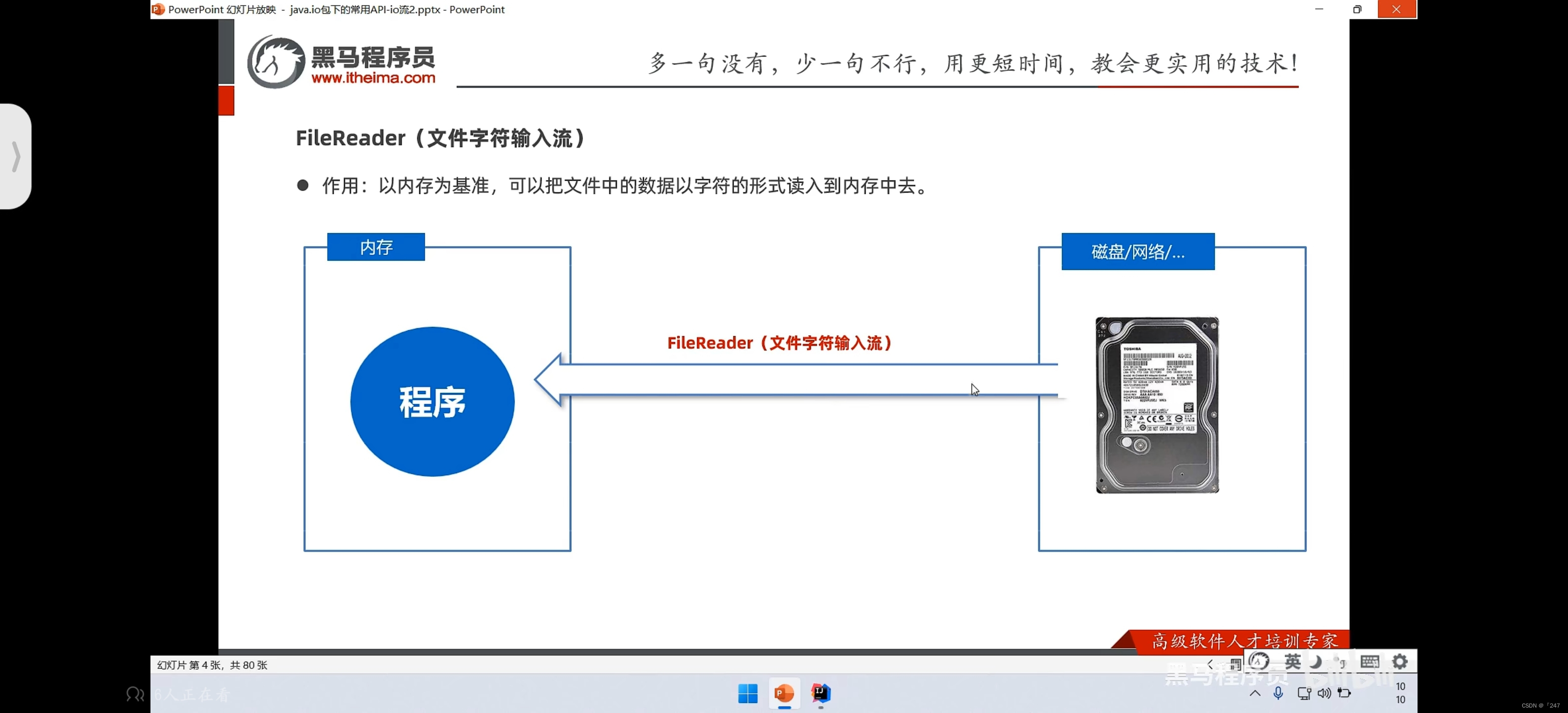The image size is (1568, 713).
Task: Click the blue 程序 circle
Action: [x=432, y=402]
